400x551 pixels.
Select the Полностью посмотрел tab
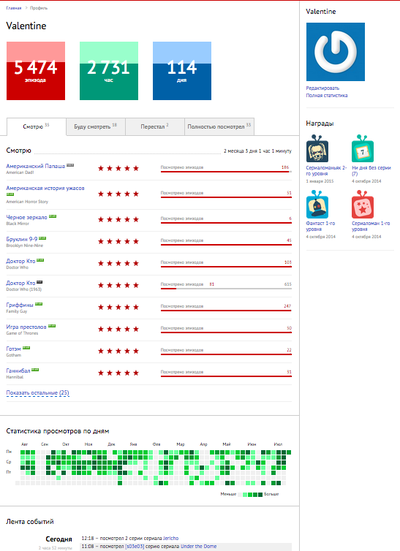219,127
